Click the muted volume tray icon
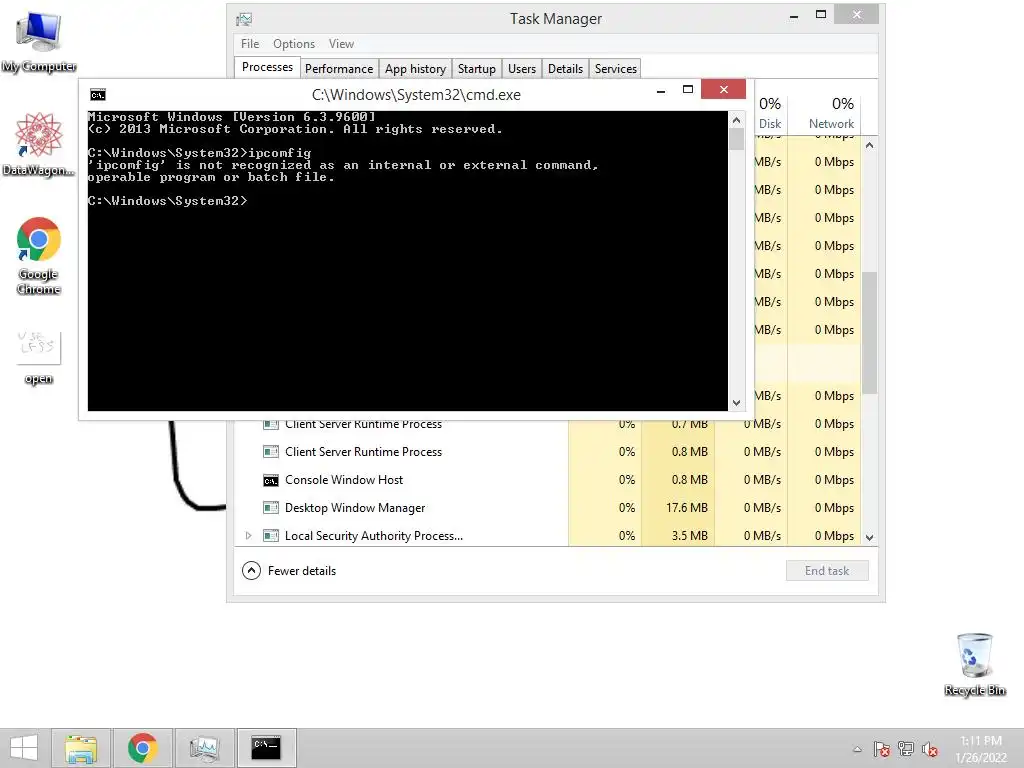The width and height of the screenshot is (1024, 768). point(930,749)
